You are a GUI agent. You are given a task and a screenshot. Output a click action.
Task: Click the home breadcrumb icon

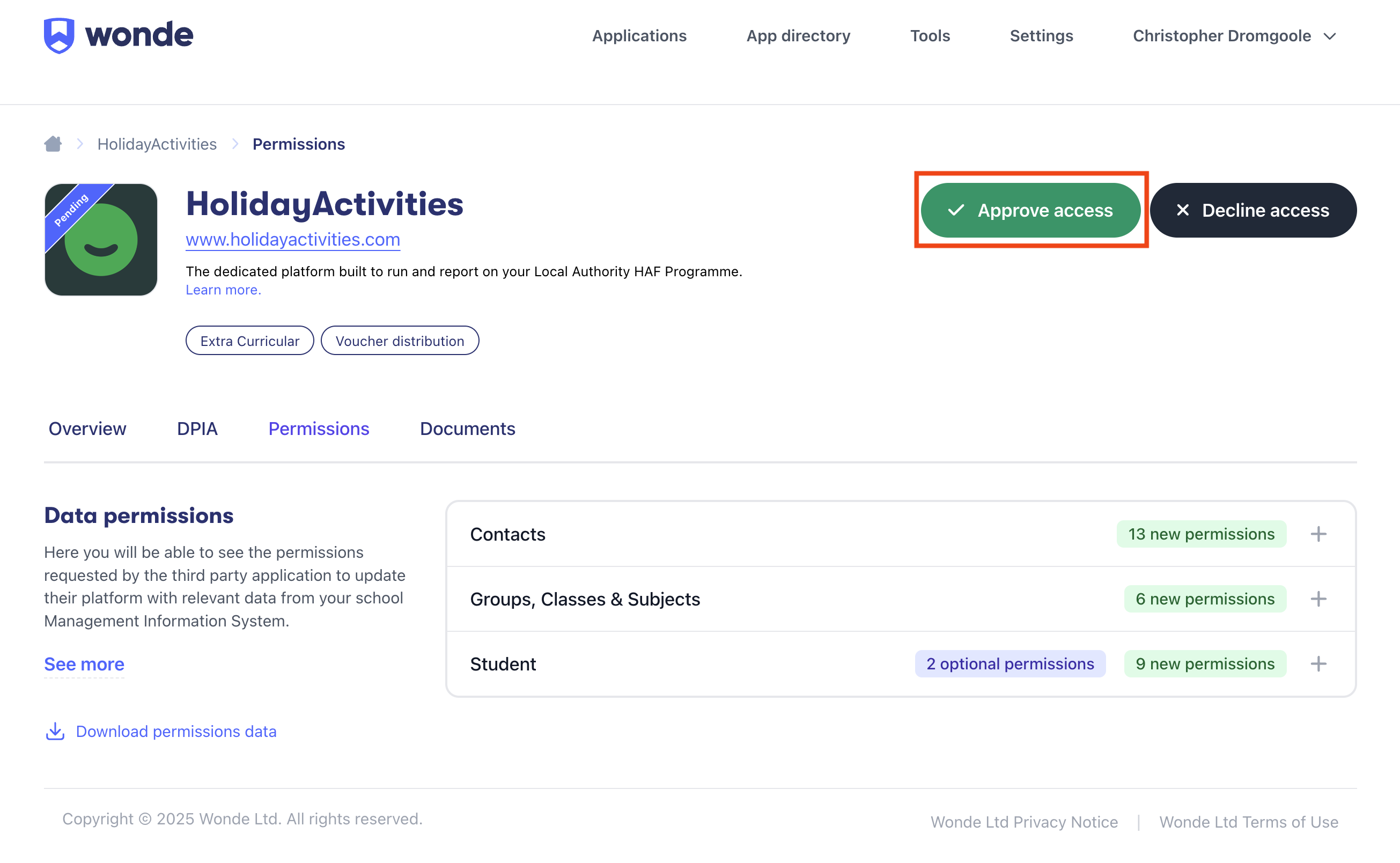point(53,144)
